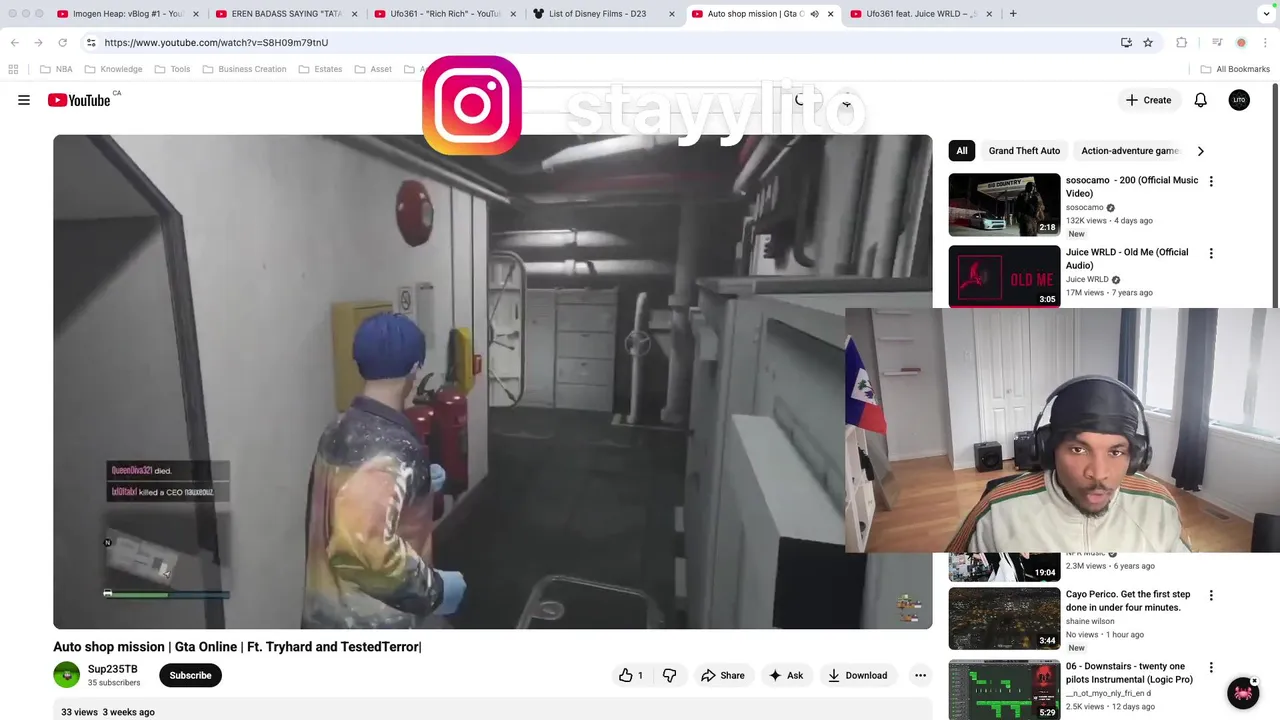
Task: Bookmark this page with the star icon
Action: (1148, 42)
